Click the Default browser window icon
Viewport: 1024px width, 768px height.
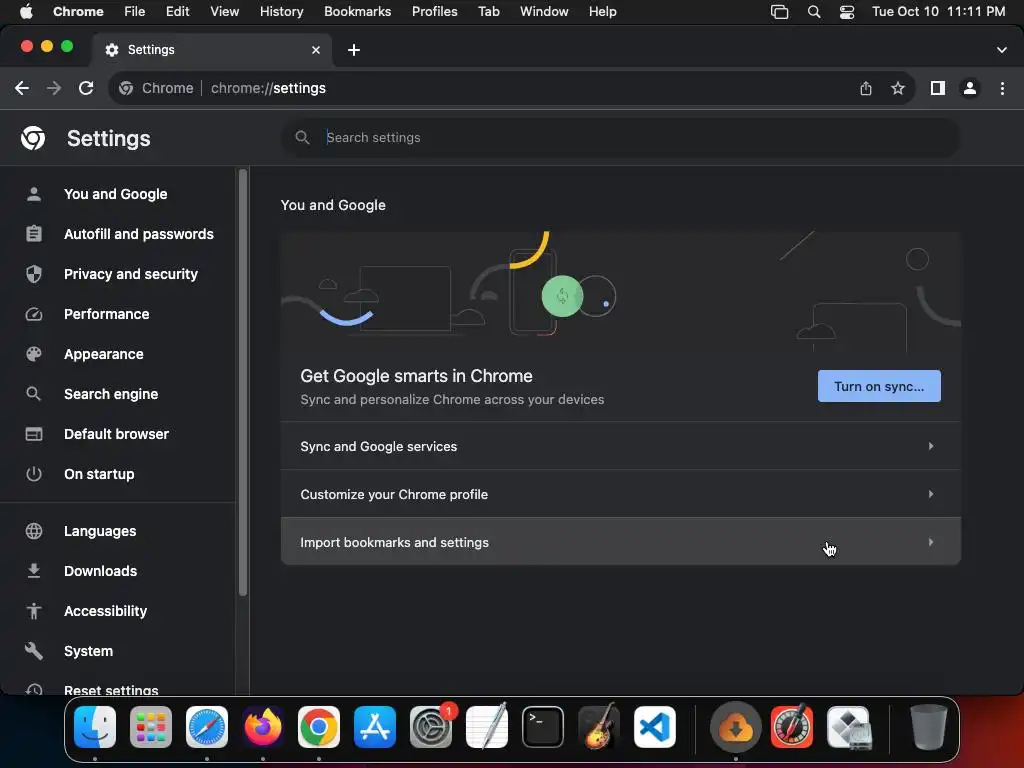[x=34, y=434]
